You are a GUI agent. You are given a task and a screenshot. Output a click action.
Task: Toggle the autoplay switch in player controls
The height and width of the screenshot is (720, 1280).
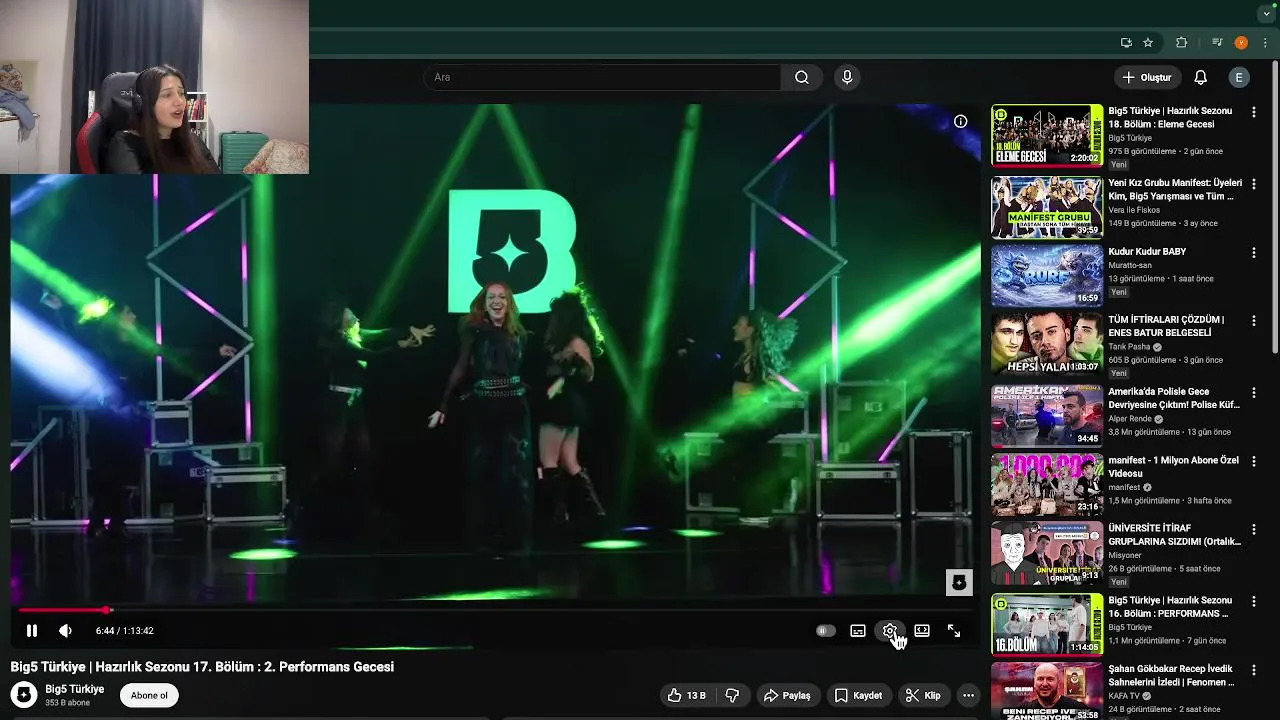click(x=825, y=631)
